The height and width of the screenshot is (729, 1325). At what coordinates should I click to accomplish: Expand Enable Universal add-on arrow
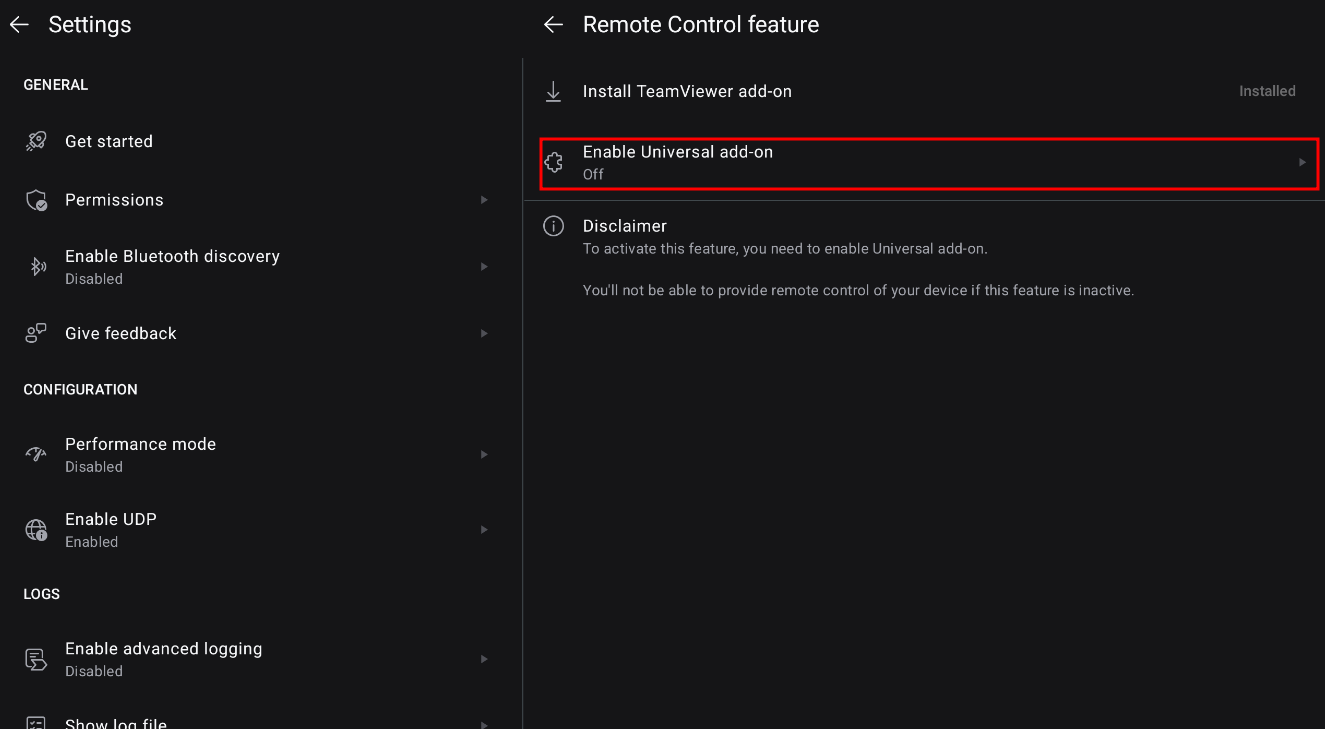[1302, 162]
